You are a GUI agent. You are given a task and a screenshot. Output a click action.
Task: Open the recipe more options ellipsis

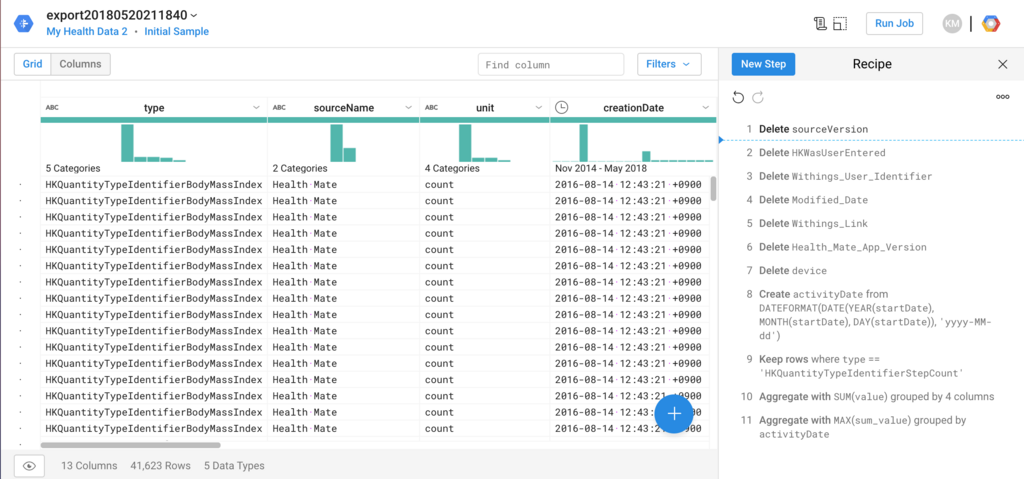coord(1002,97)
